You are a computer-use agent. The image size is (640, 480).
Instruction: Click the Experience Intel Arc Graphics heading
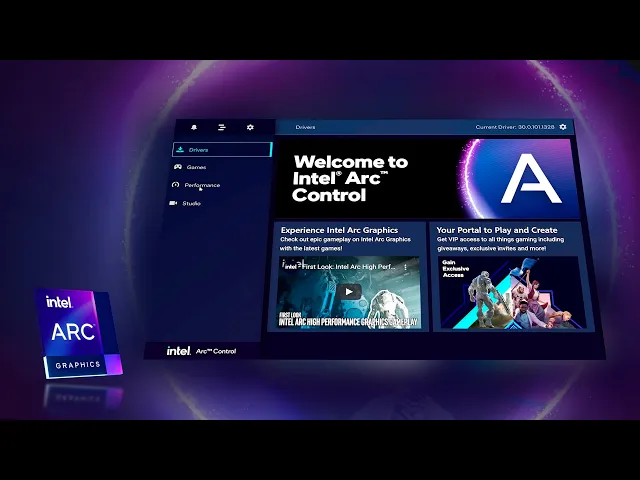coord(339,230)
